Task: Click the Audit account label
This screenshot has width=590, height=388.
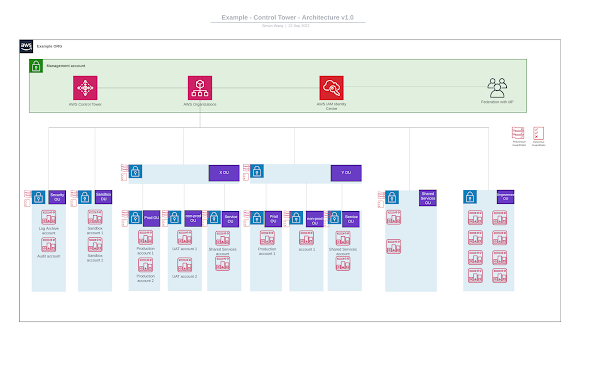Action: pyautogui.click(x=49, y=256)
